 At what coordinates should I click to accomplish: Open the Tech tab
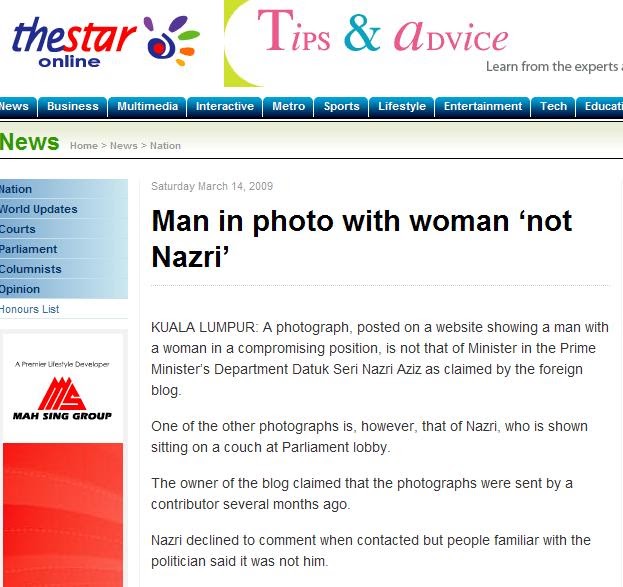click(553, 107)
